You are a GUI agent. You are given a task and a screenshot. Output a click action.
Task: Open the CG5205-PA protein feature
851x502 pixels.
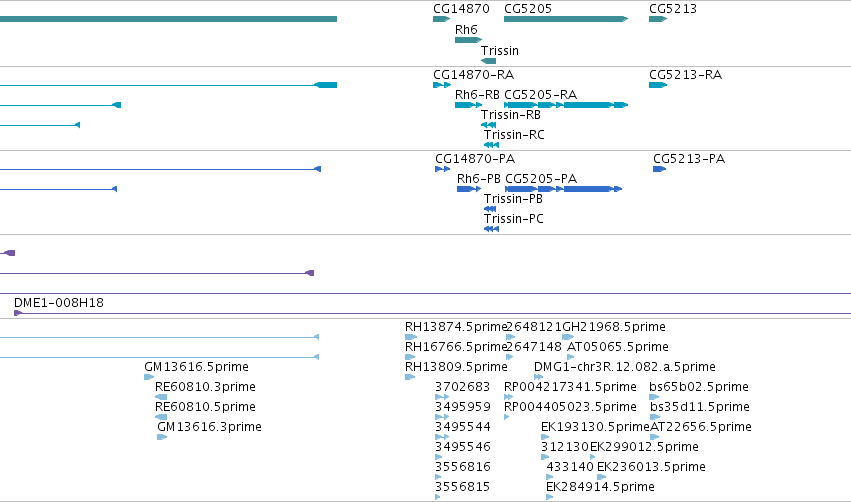[x=563, y=189]
